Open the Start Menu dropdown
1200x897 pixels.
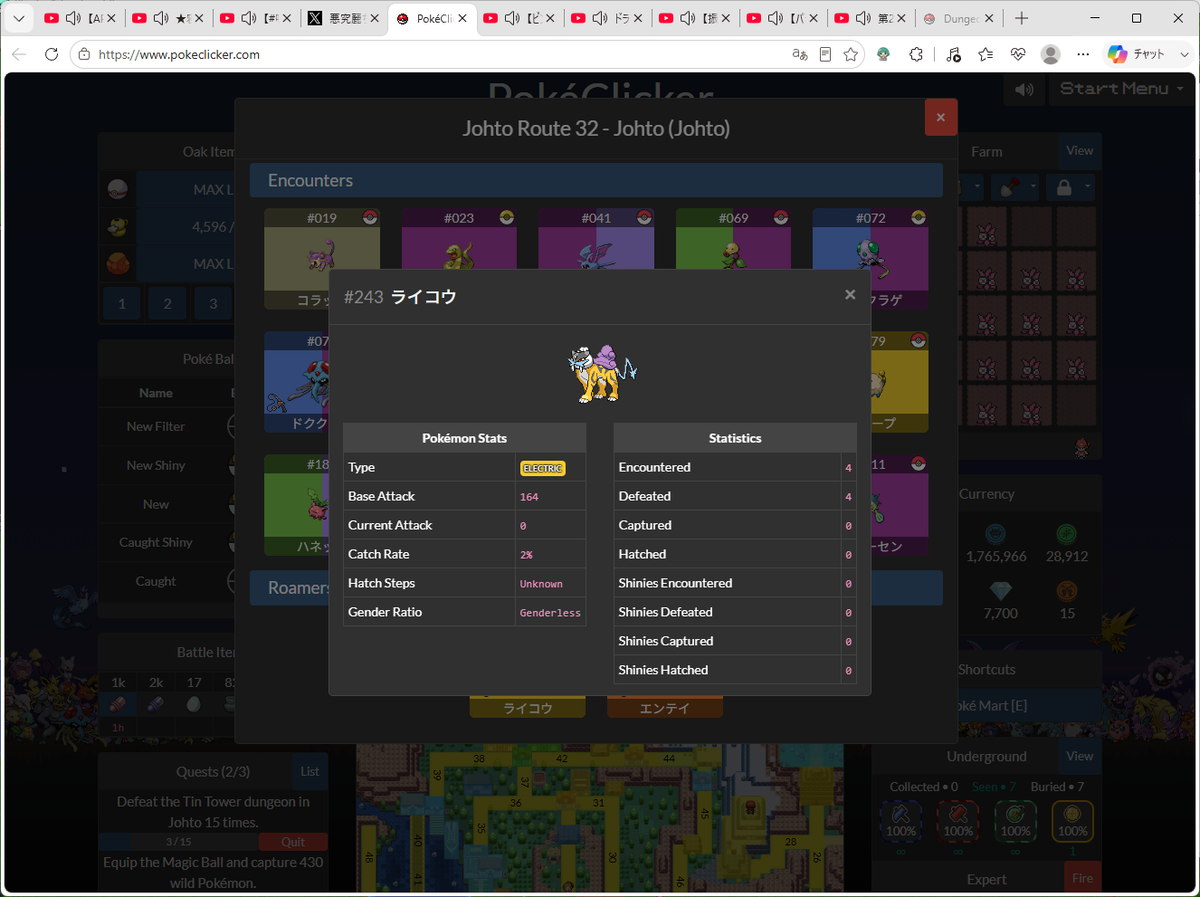pyautogui.click(x=1122, y=89)
